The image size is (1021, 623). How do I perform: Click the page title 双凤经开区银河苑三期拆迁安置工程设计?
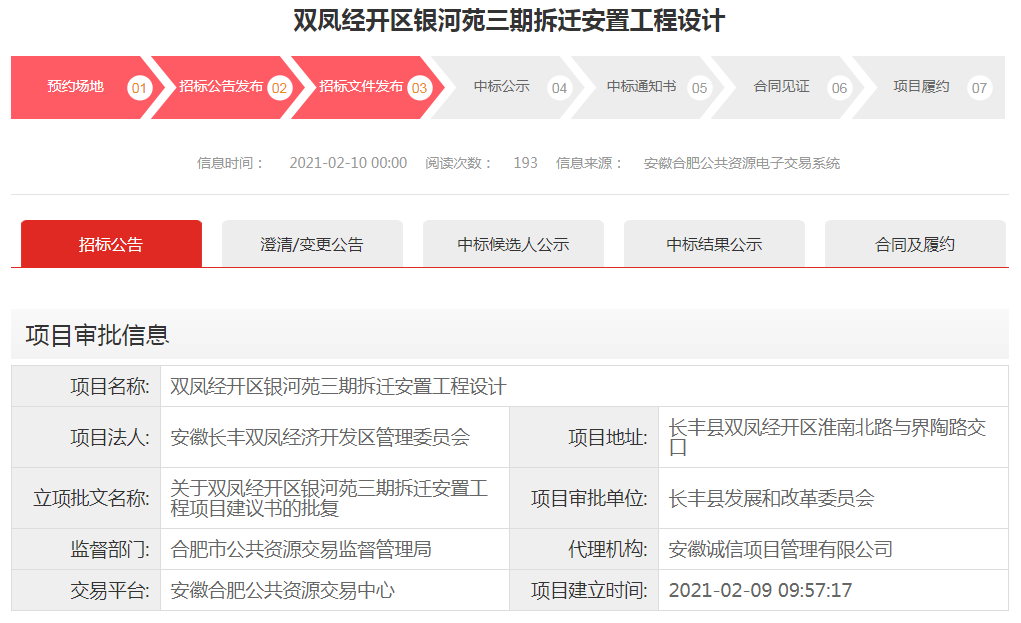509,21
